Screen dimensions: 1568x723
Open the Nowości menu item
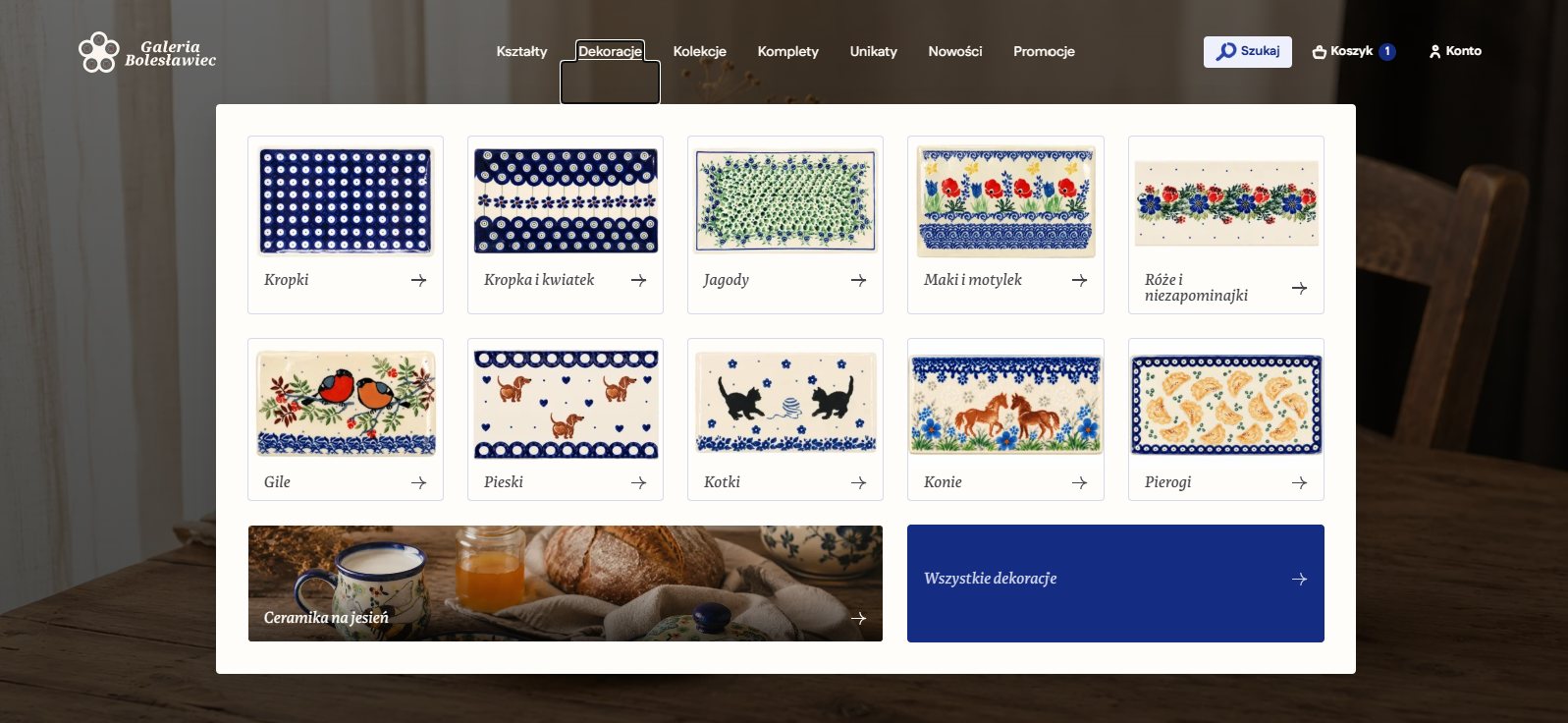click(x=955, y=52)
